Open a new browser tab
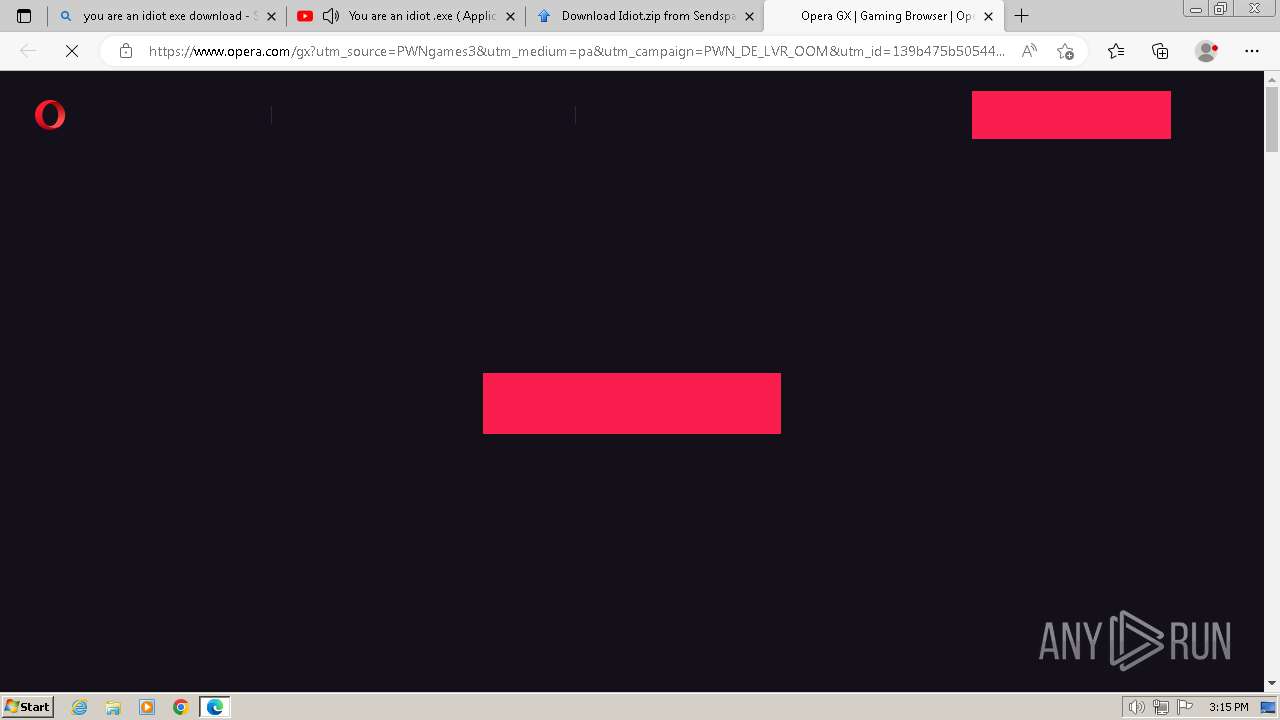The height and width of the screenshot is (720, 1280). coord(1021,16)
